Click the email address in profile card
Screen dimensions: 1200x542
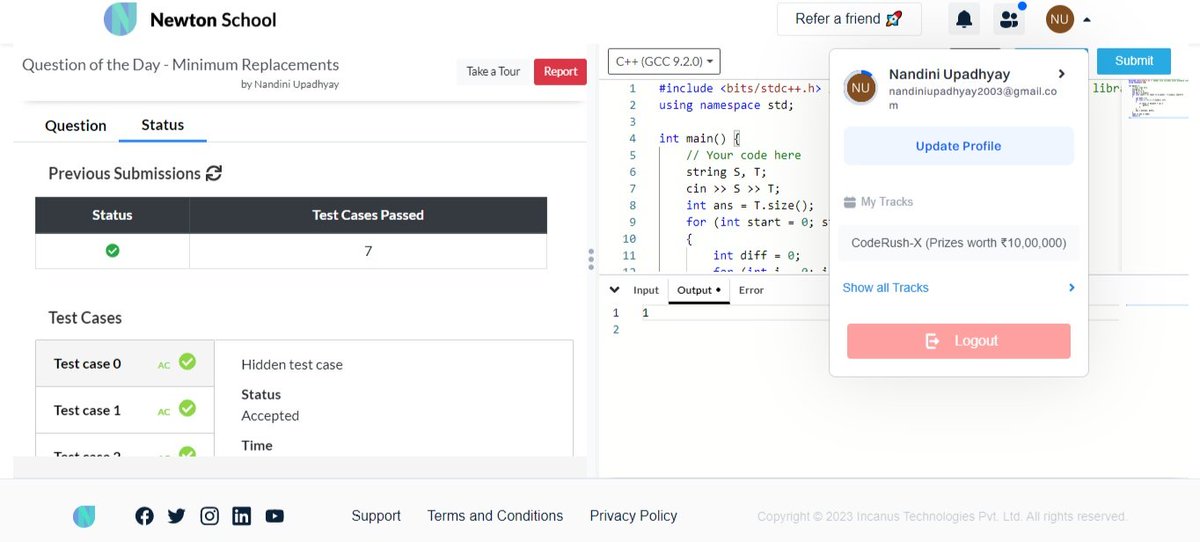(x=973, y=97)
